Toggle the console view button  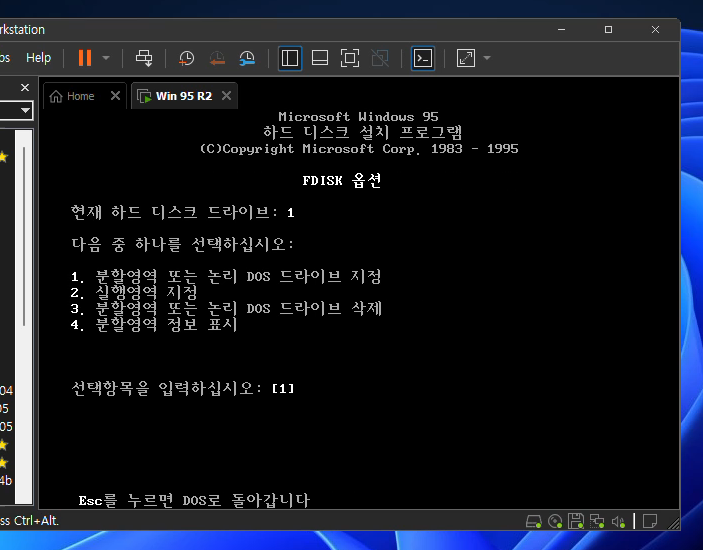pos(423,58)
